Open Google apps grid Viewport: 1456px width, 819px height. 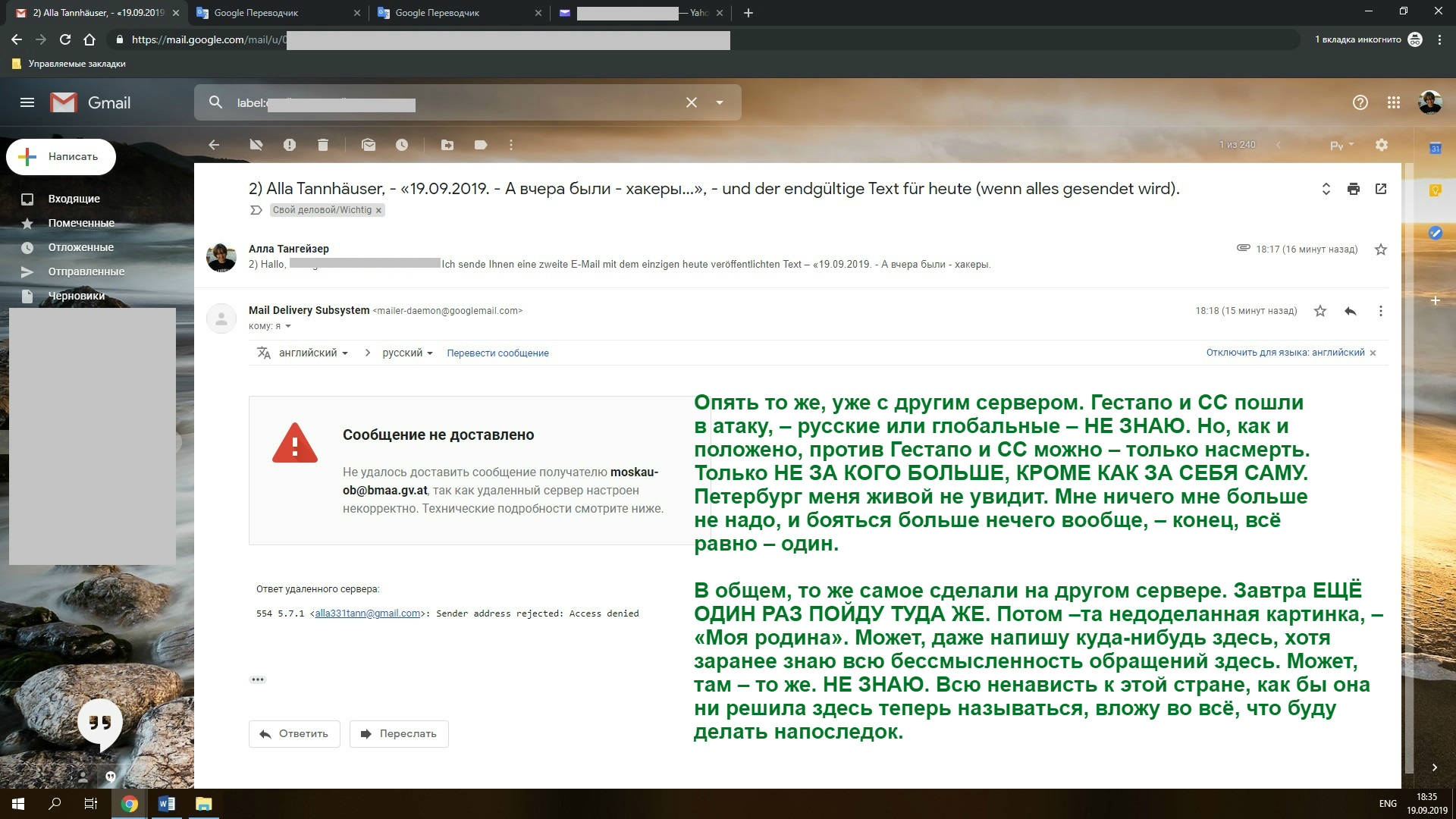coord(1394,102)
